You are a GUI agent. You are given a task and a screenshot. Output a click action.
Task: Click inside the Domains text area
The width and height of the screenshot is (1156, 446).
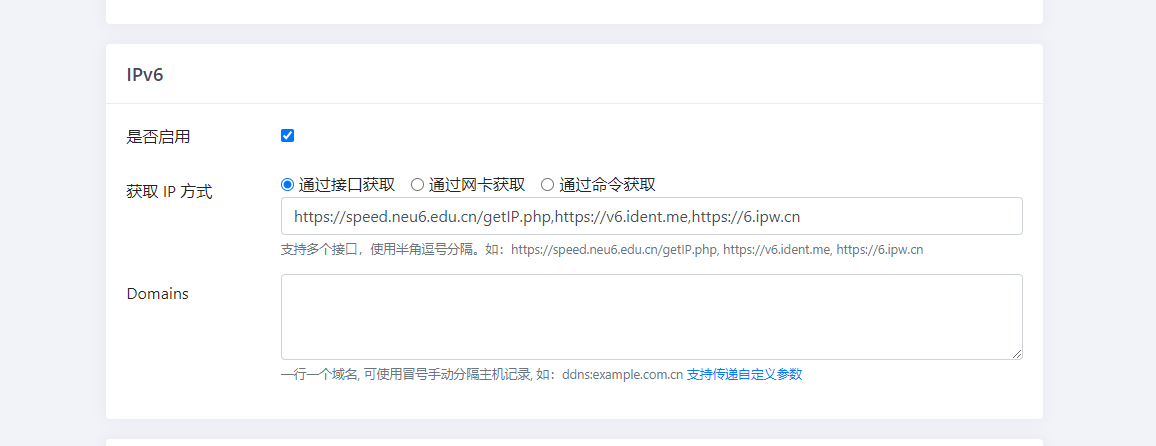[652, 317]
